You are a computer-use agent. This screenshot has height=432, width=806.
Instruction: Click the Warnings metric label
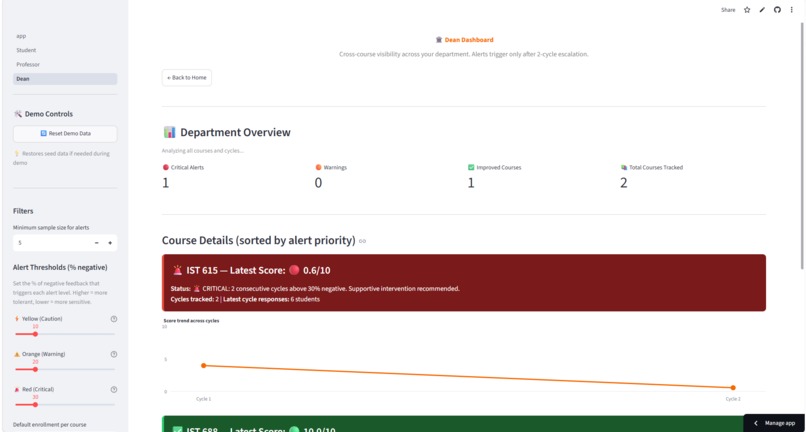click(329, 167)
